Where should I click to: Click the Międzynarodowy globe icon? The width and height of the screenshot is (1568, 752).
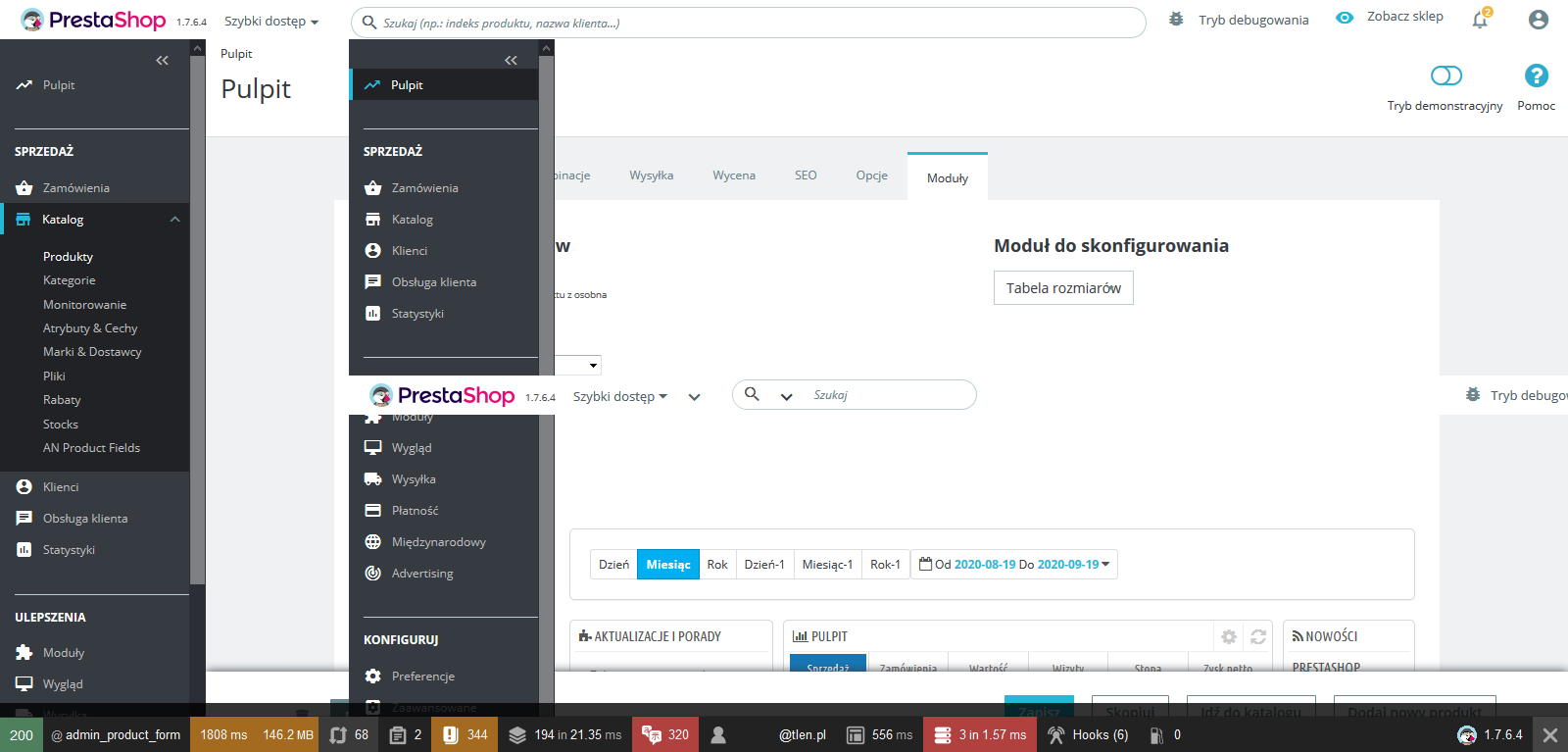coord(373,542)
